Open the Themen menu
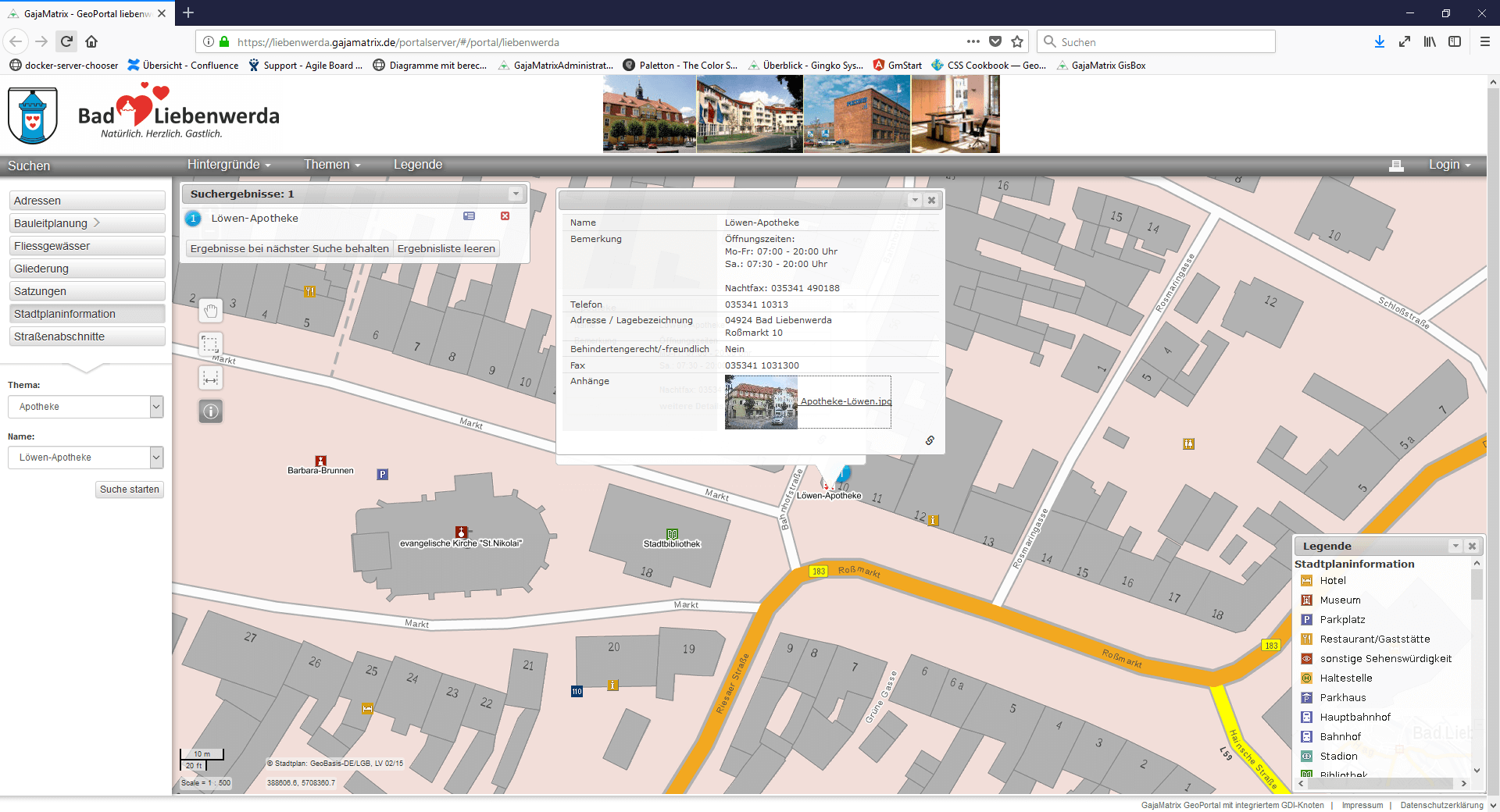1500x812 pixels. click(x=332, y=165)
